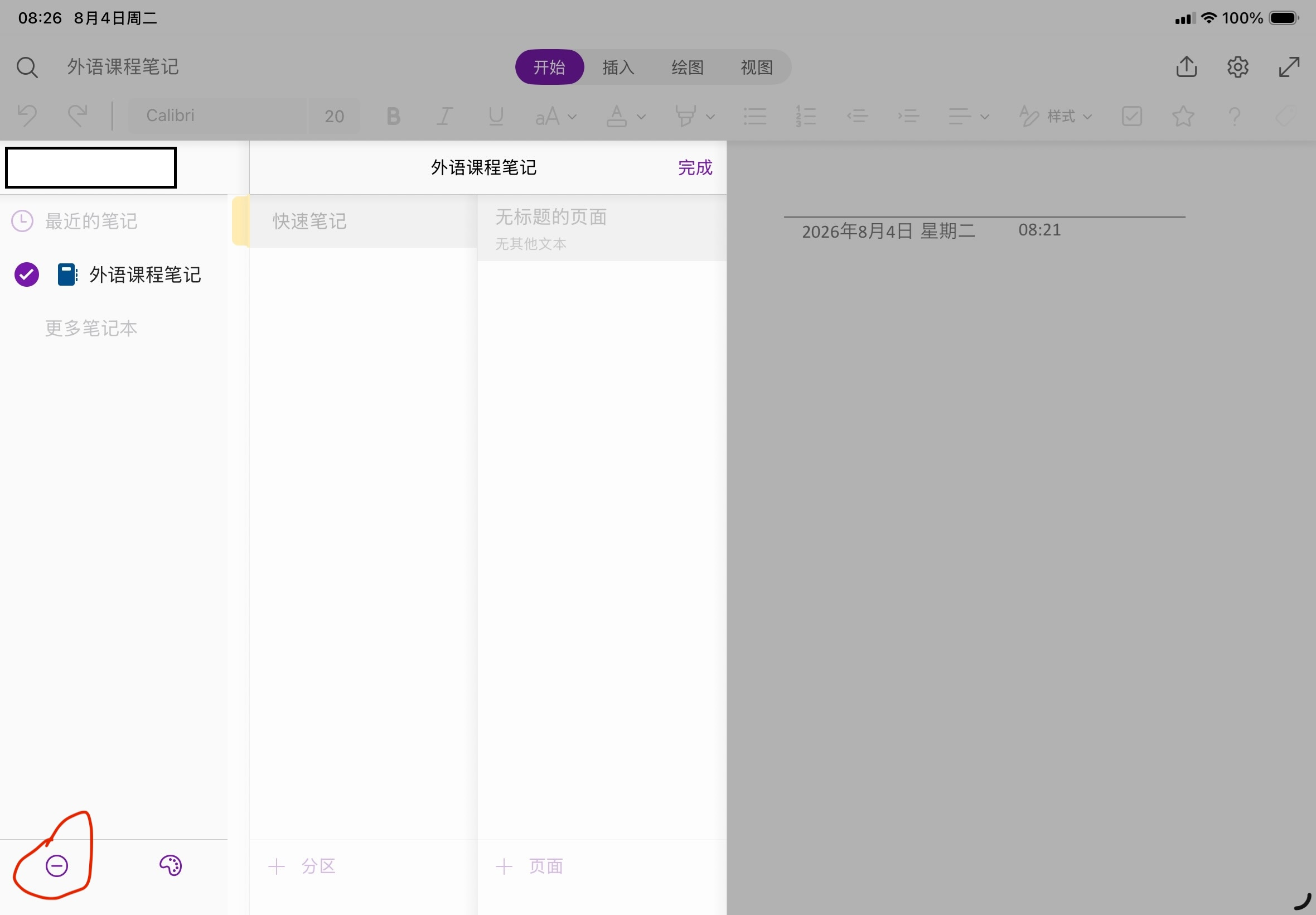This screenshot has height=915, width=1316.
Task: Open 更多笔记本 more notebooks
Action: point(91,329)
